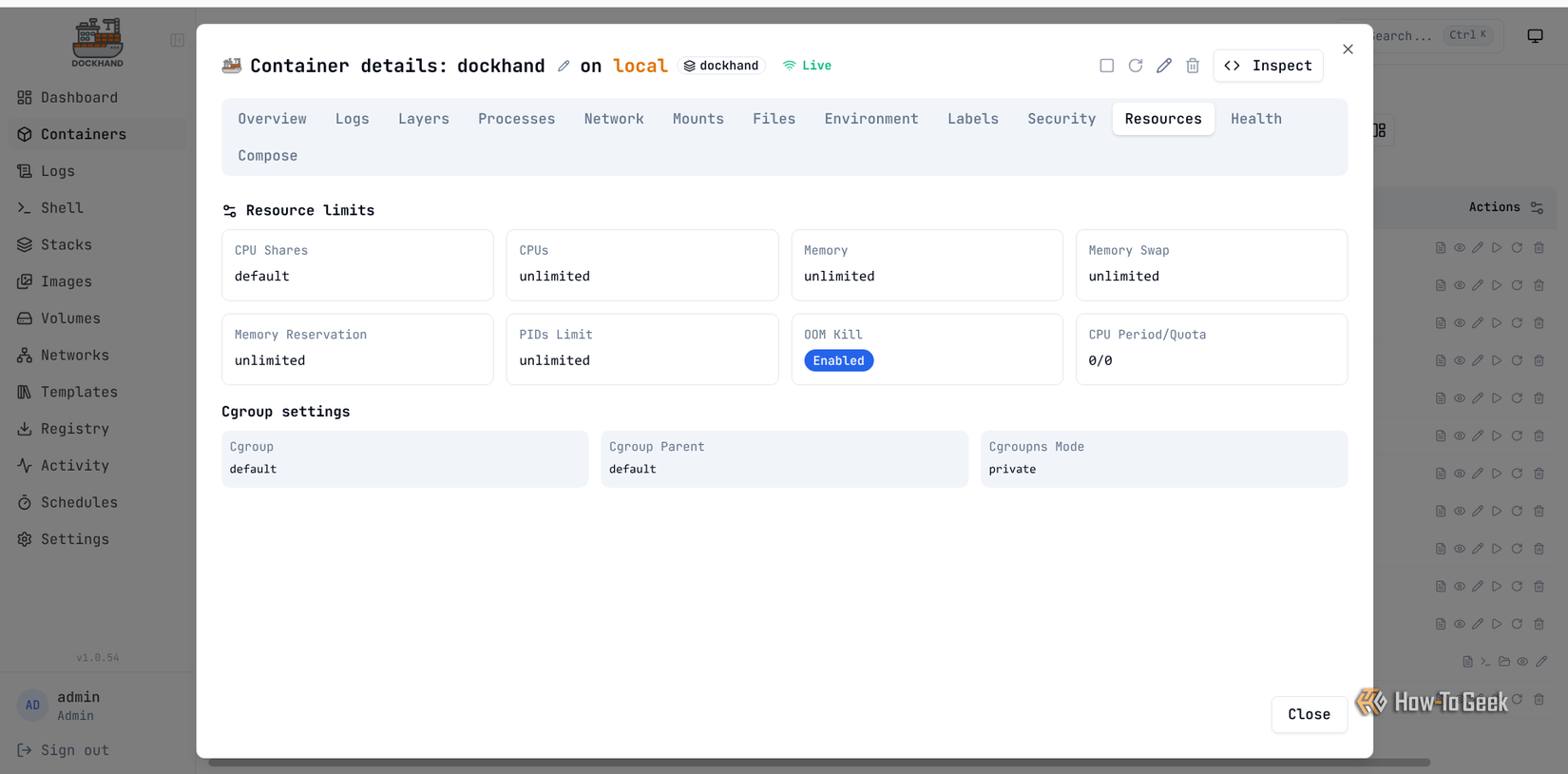Open the Security tab
The height and width of the screenshot is (774, 1568).
(1061, 119)
